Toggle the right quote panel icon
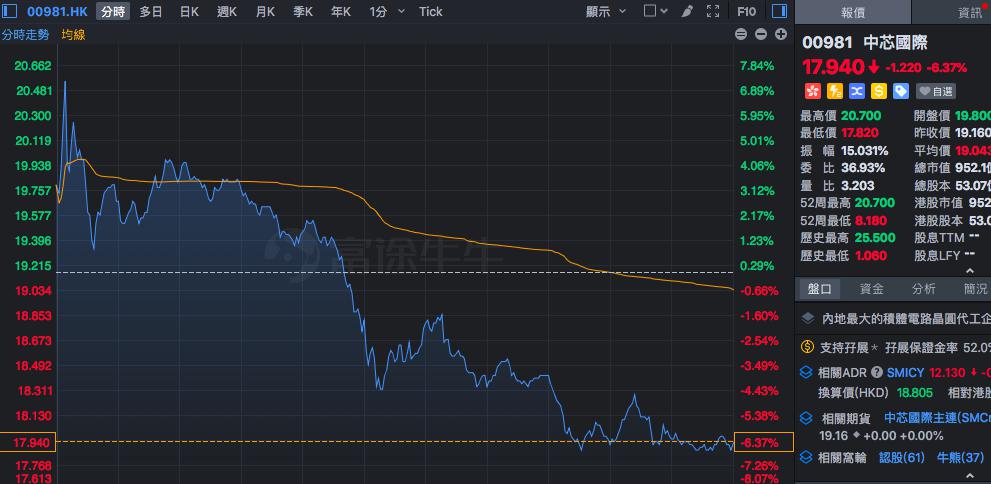 coord(779,11)
